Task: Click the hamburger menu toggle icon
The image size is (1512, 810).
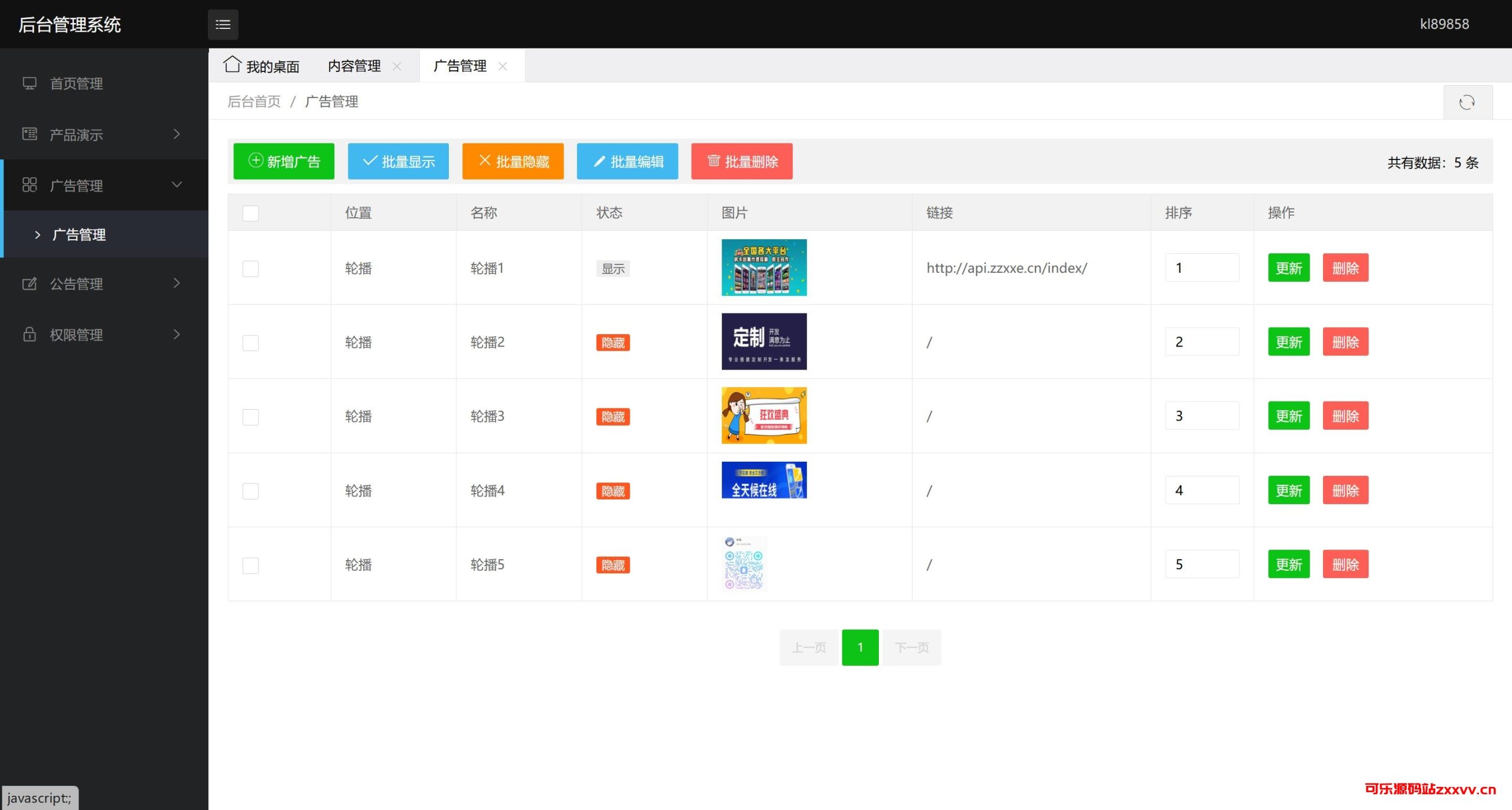Action: point(223,24)
